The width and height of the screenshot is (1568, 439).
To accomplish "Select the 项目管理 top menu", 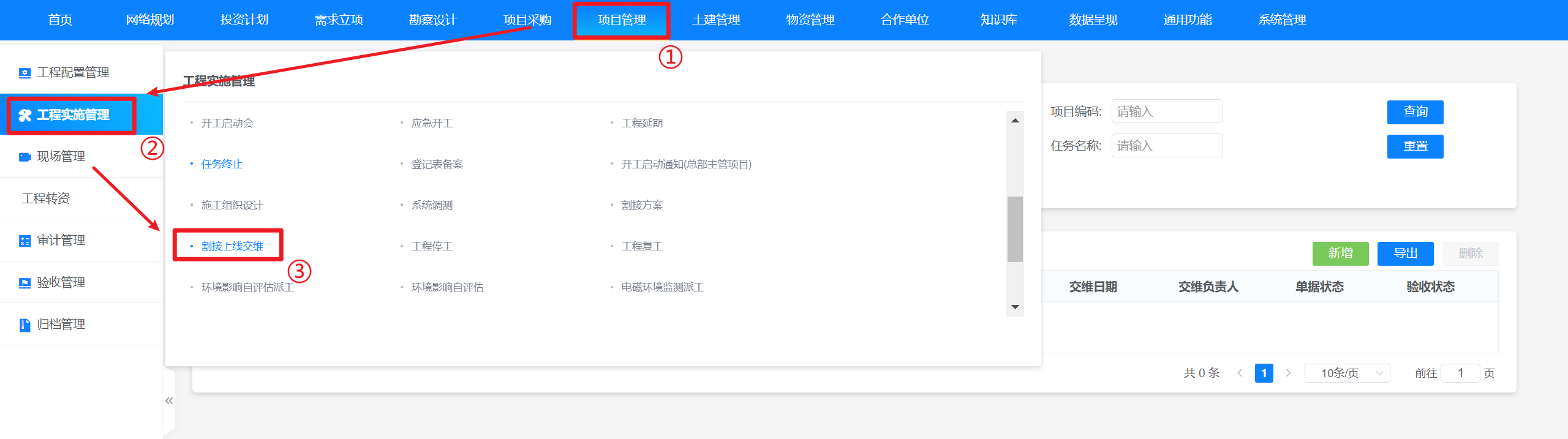I will pyautogui.click(x=622, y=20).
